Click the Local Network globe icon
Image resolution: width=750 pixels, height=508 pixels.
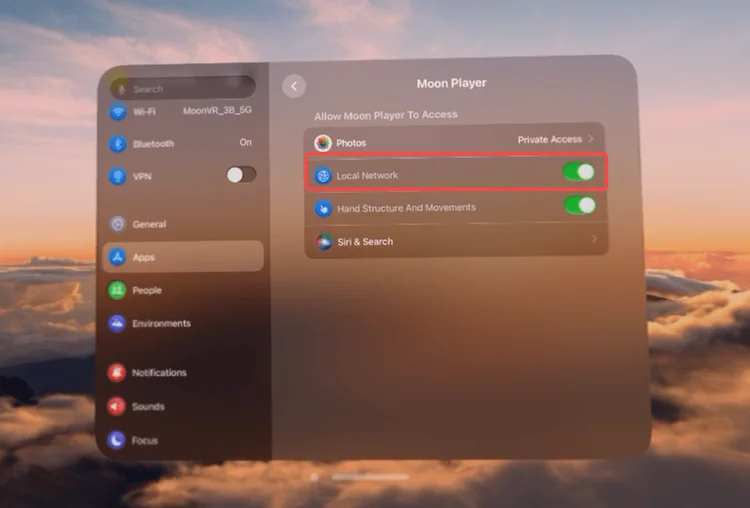click(323, 176)
